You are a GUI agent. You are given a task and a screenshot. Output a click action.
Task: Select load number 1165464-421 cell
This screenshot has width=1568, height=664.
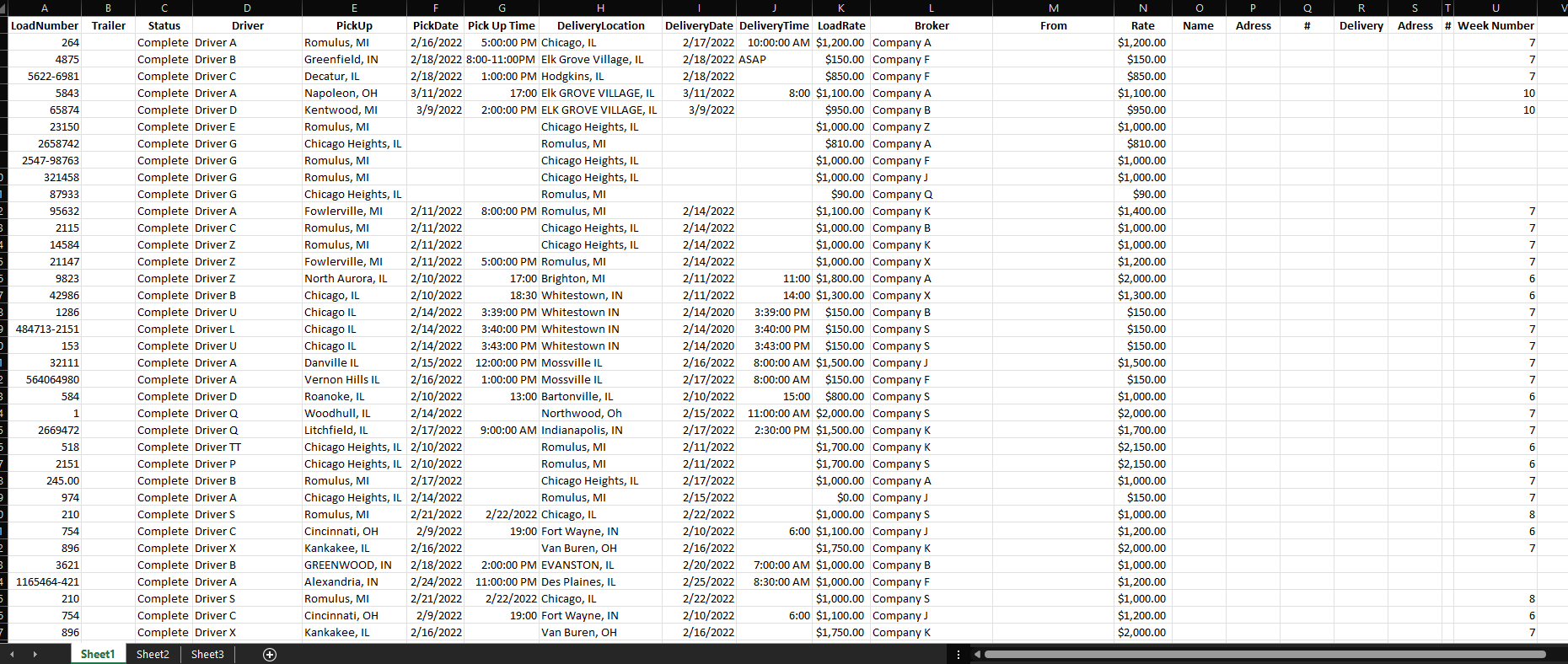pos(45,581)
